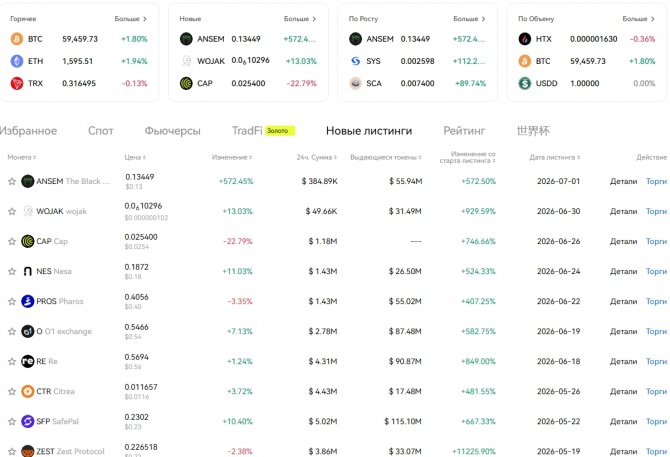Click the BTC icon in По Объему card
Image resolution: width=670 pixels, height=457 pixels.
pyautogui.click(x=525, y=61)
